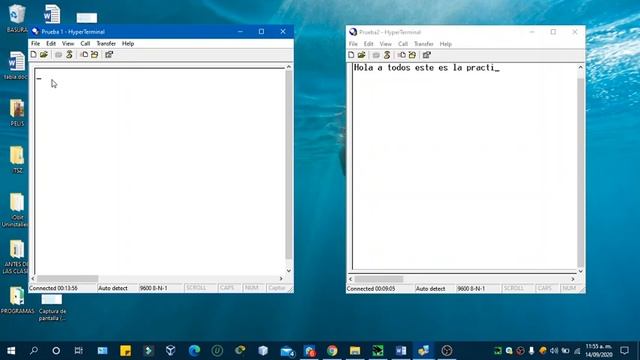
Task: Click HyperTerminal icon on taskbar
Action: tap(423, 351)
